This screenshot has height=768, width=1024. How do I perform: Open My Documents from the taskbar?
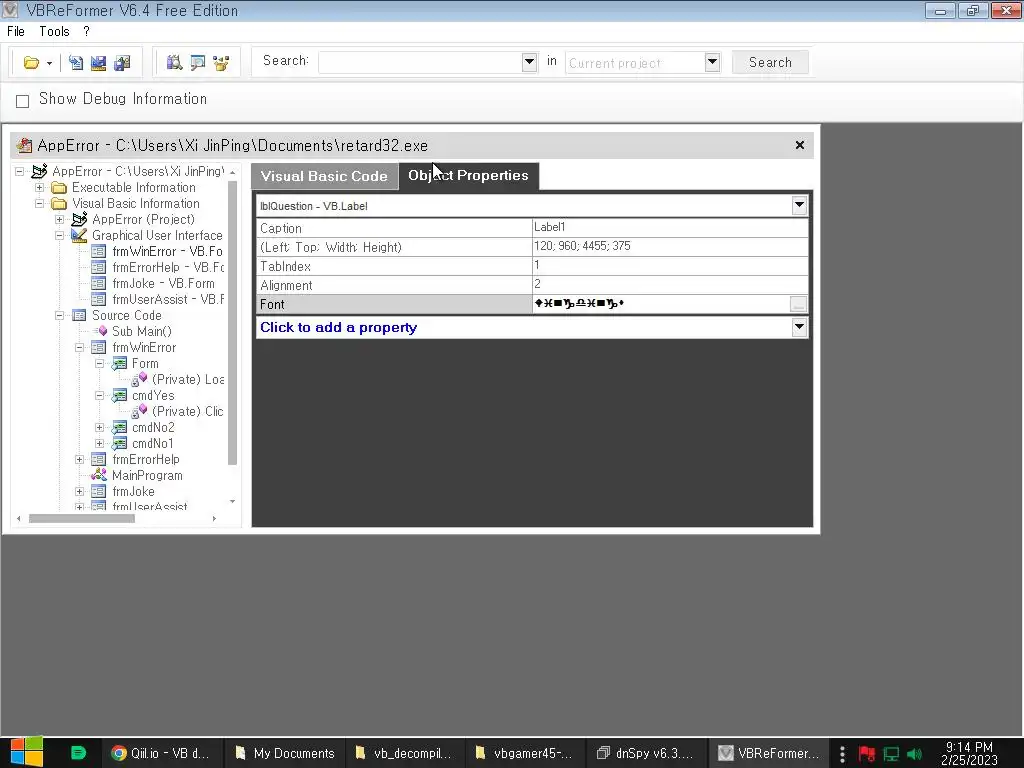click(285, 753)
